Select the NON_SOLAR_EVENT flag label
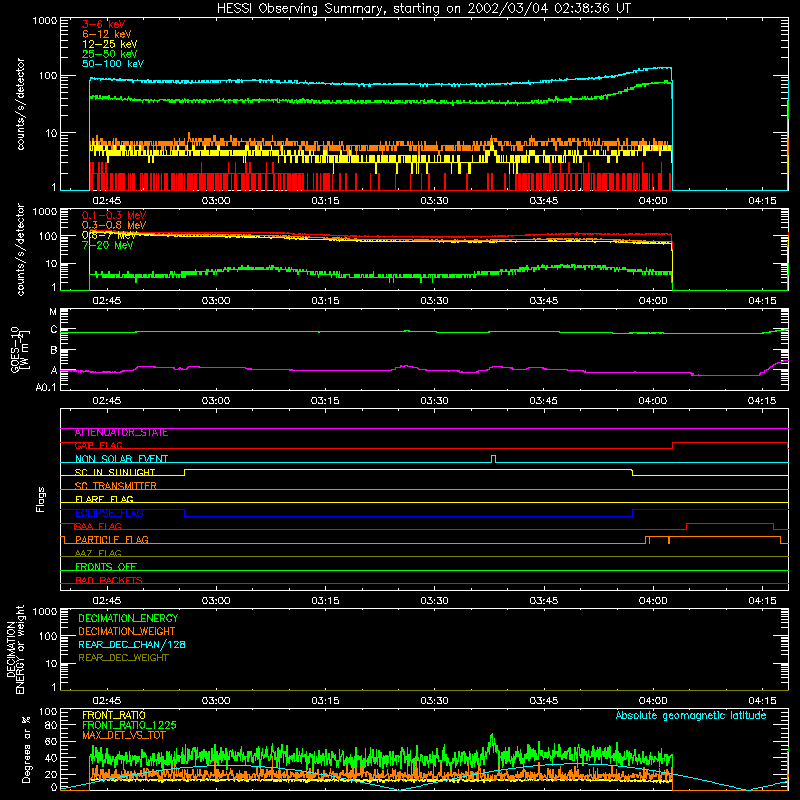The width and height of the screenshot is (800, 800). [121, 459]
